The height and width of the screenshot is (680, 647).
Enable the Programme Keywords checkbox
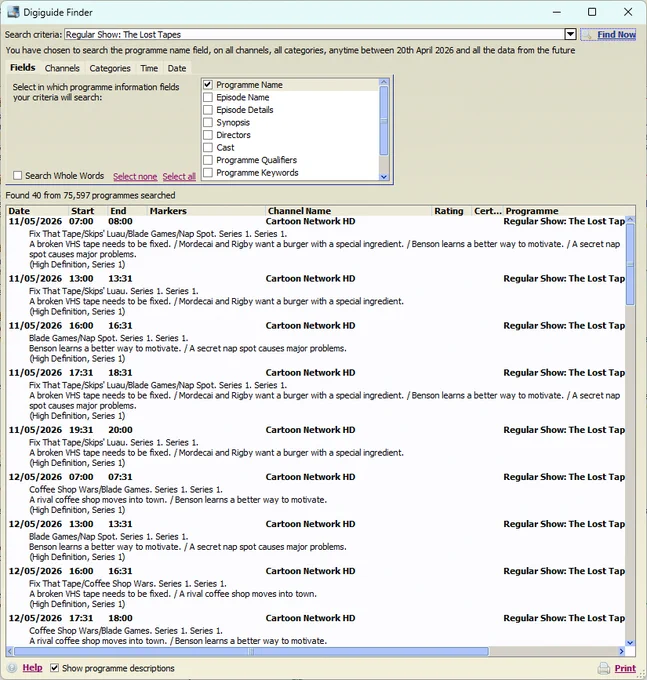[x=208, y=173]
